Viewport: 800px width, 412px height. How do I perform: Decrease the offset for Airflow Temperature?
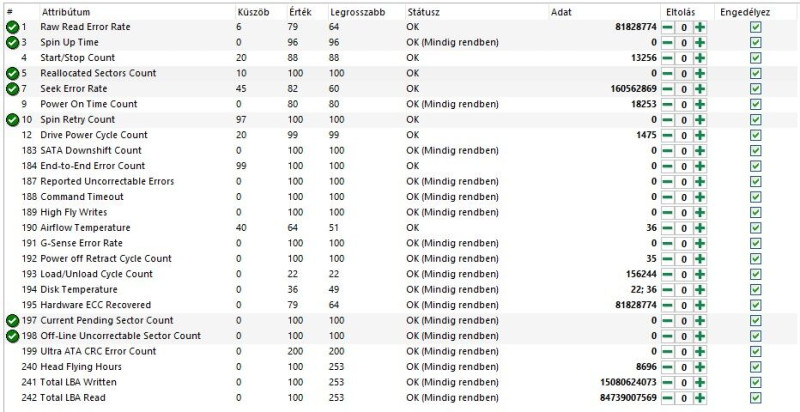[x=667, y=228]
